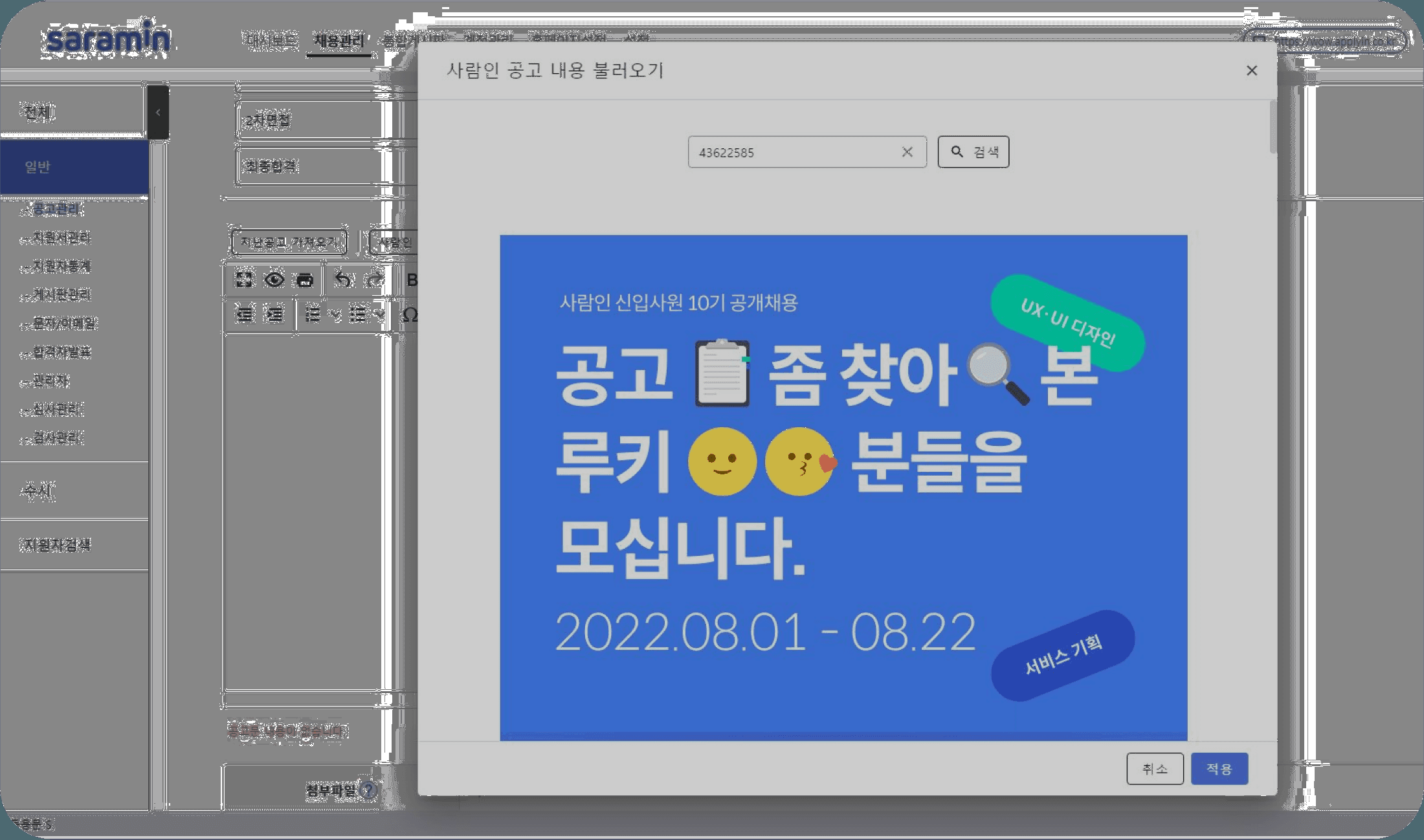This screenshot has width=1424, height=840.
Task: Click the 사람인 신입사원 10기 공개채용 text
Action: 678,302
